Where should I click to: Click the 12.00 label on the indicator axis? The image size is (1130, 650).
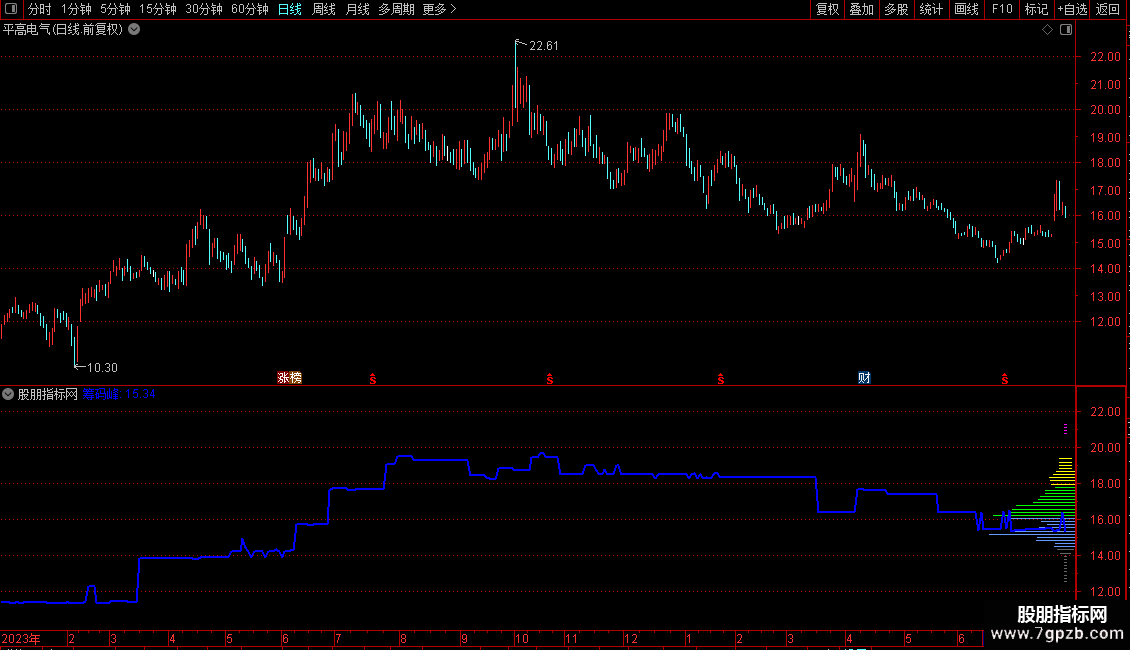pyautogui.click(x=1105, y=592)
